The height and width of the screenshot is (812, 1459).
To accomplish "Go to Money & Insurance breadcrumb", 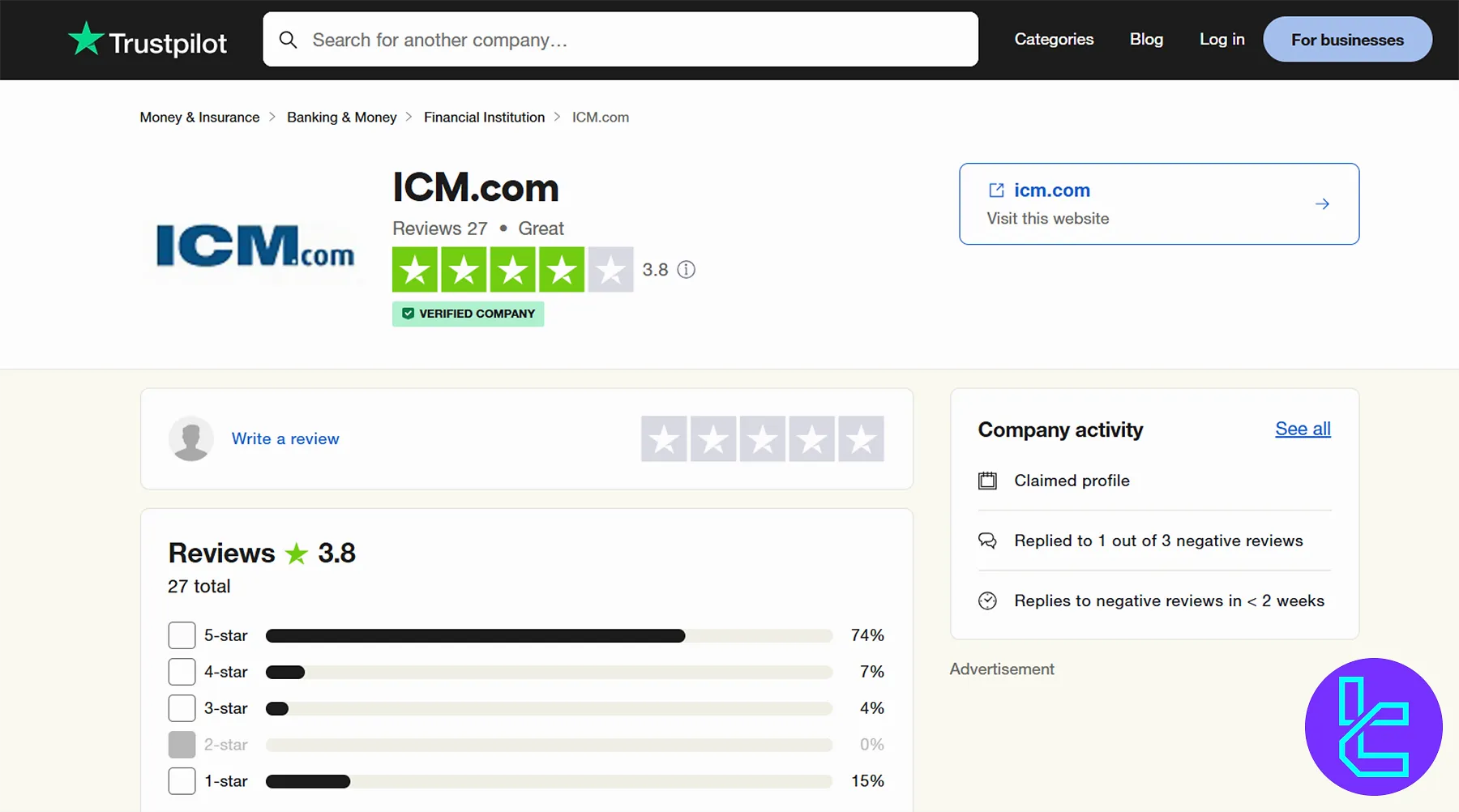I will (x=199, y=118).
